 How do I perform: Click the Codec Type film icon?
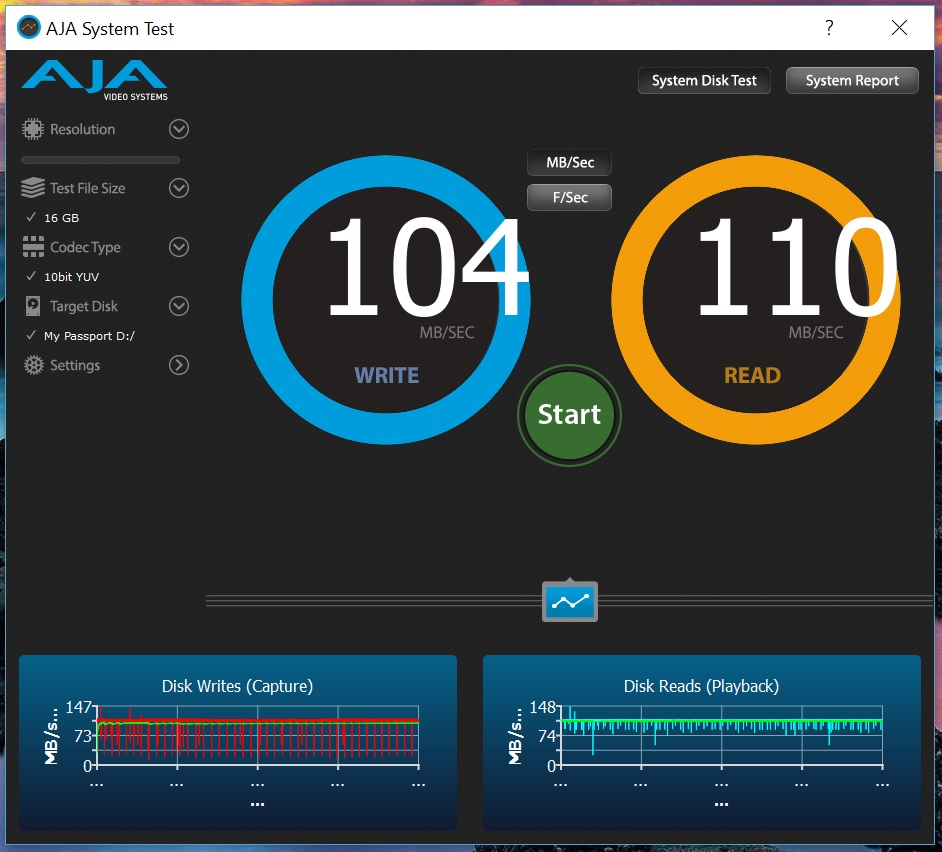tap(33, 246)
